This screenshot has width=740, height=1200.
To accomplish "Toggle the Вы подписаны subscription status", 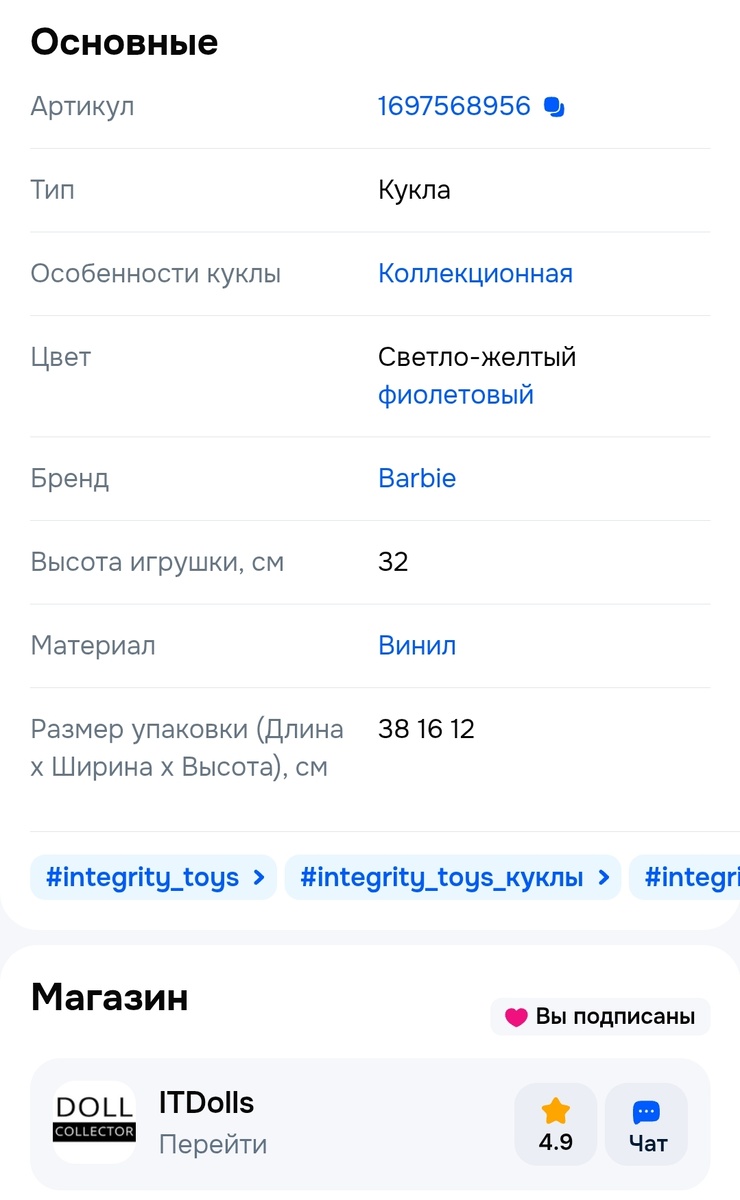I will click(x=600, y=1017).
